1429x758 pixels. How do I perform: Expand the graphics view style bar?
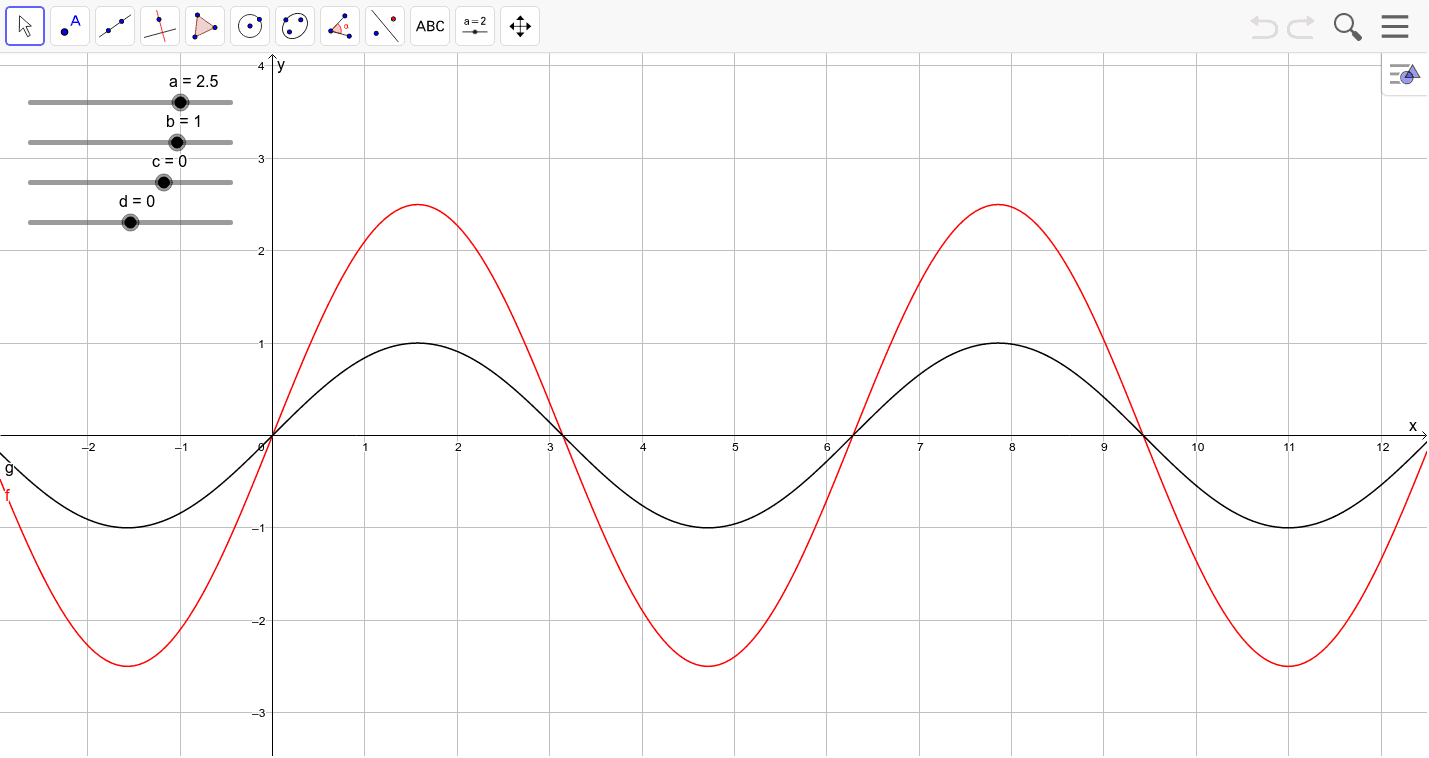(x=1404, y=74)
